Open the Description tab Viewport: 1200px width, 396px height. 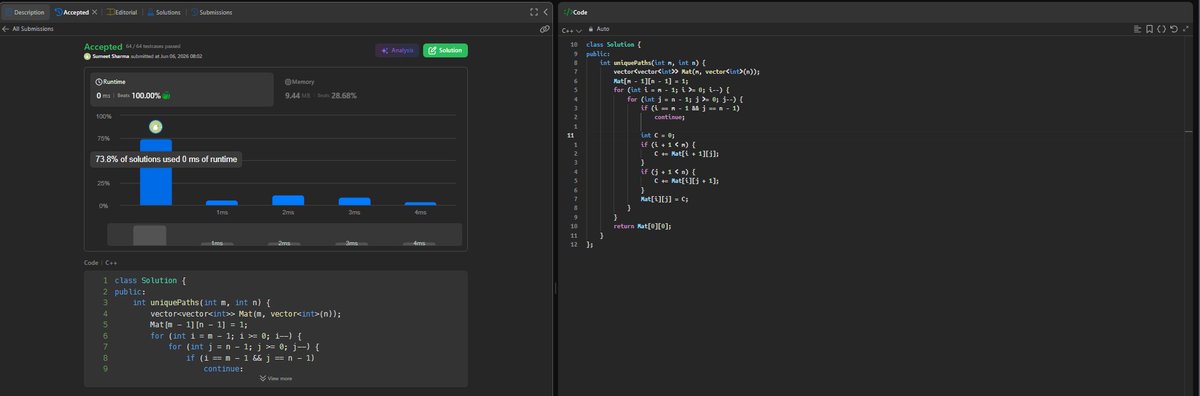(25, 12)
